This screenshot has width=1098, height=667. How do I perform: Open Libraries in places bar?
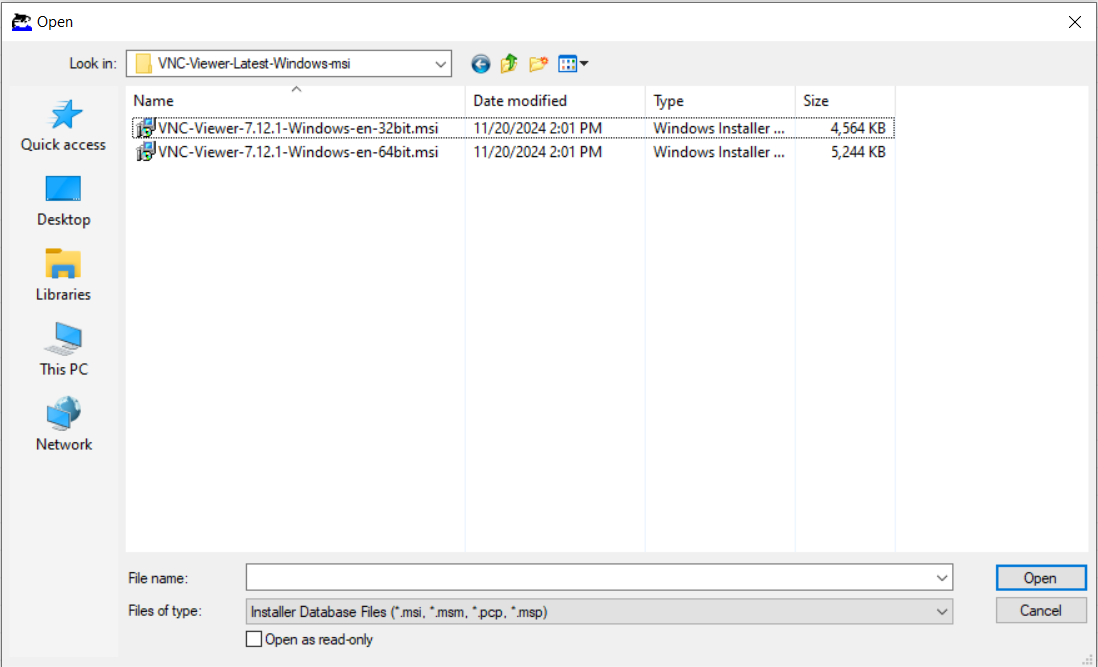click(63, 276)
